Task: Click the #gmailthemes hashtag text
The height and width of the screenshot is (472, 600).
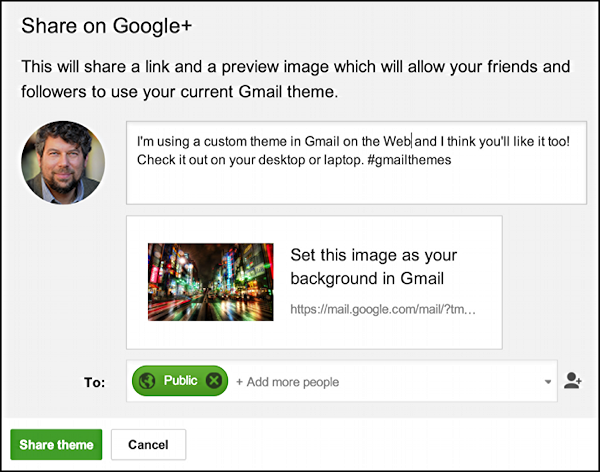Action: (409, 160)
